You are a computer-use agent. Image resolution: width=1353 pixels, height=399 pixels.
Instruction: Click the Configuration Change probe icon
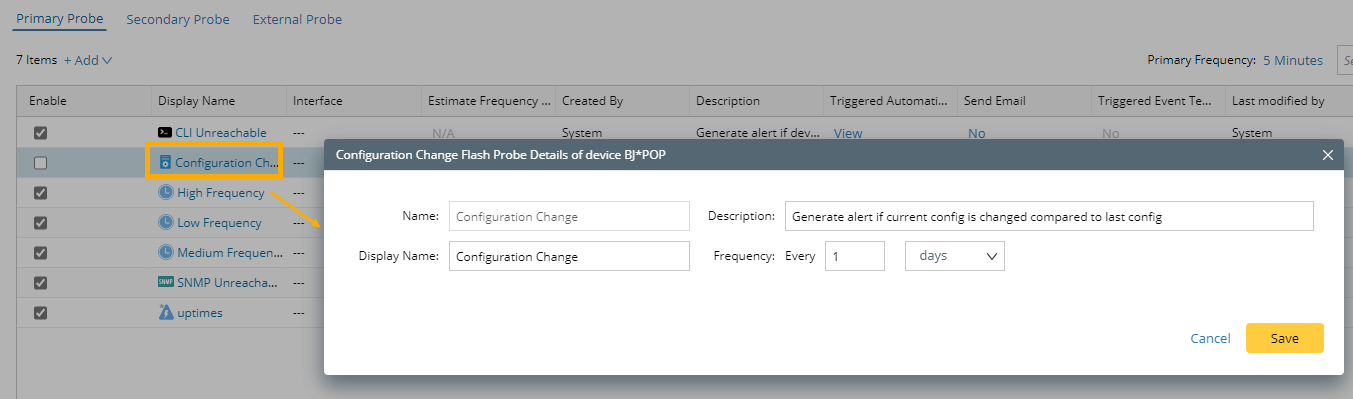tap(165, 163)
